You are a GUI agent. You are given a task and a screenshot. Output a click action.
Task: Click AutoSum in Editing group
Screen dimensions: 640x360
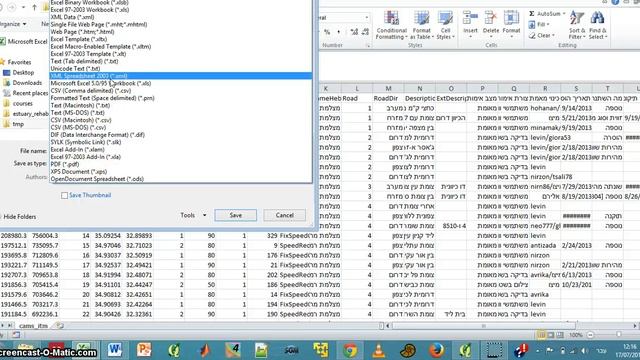pyautogui.click(x=545, y=14)
